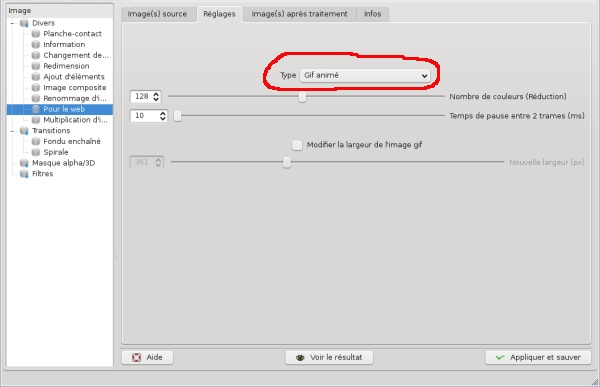
Task: Click the Multiplication item icon
Action: 36,120
